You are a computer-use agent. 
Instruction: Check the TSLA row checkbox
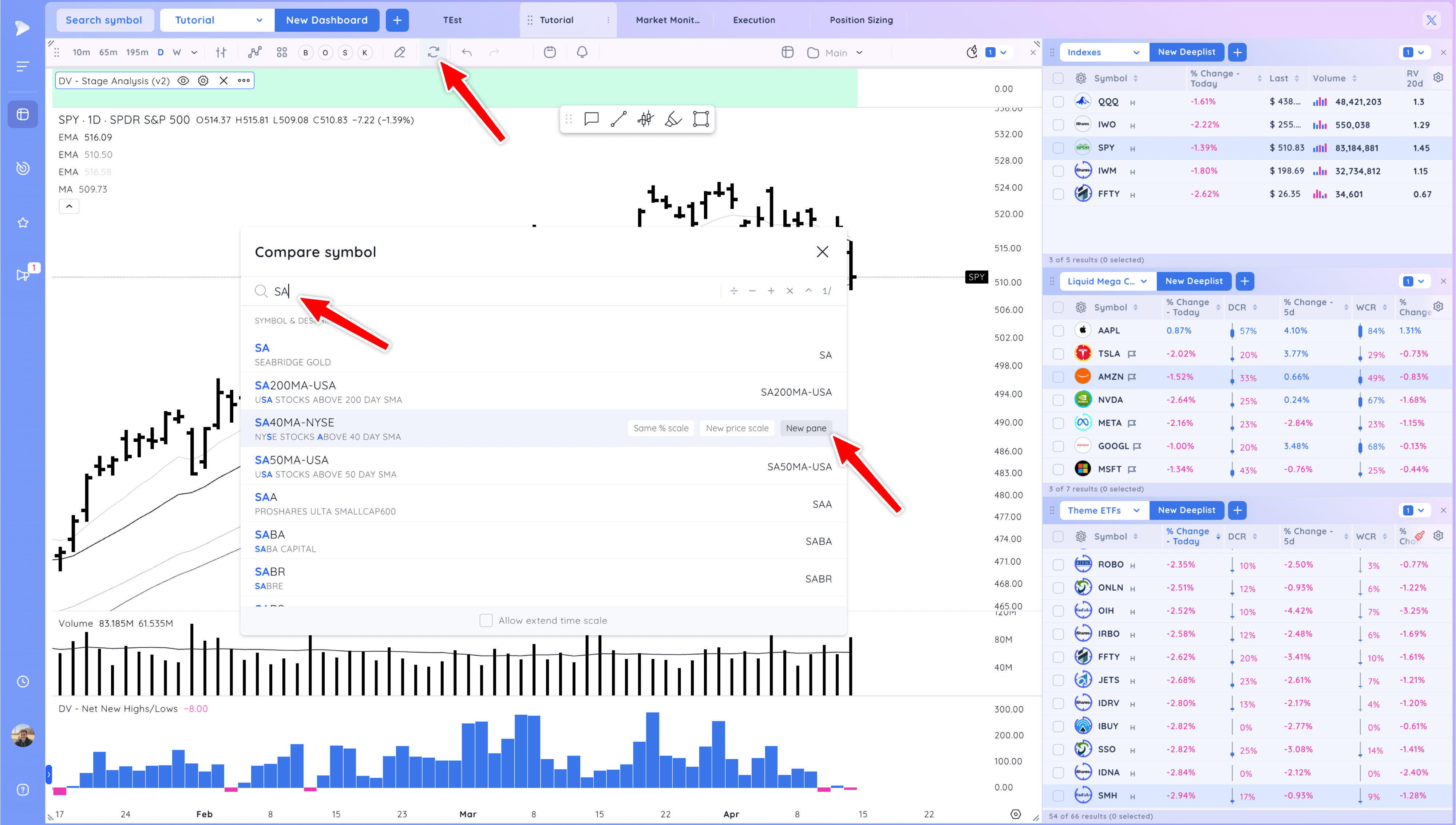(x=1058, y=354)
